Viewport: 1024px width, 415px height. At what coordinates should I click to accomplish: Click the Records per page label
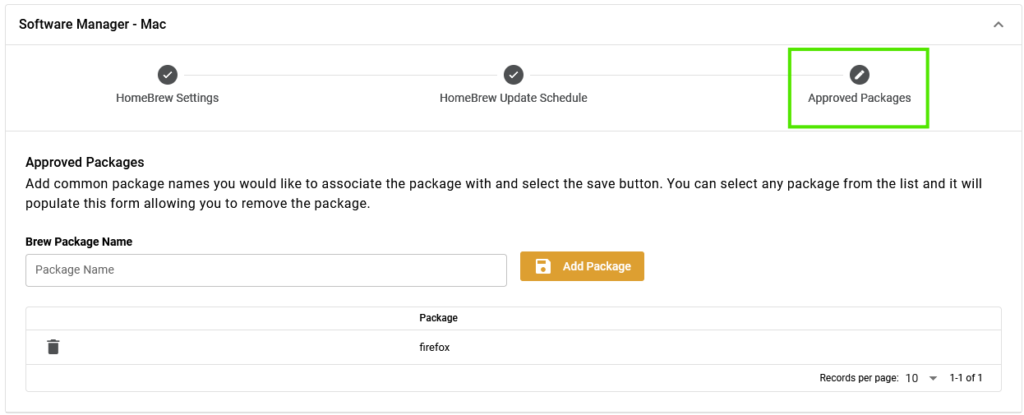[859, 378]
